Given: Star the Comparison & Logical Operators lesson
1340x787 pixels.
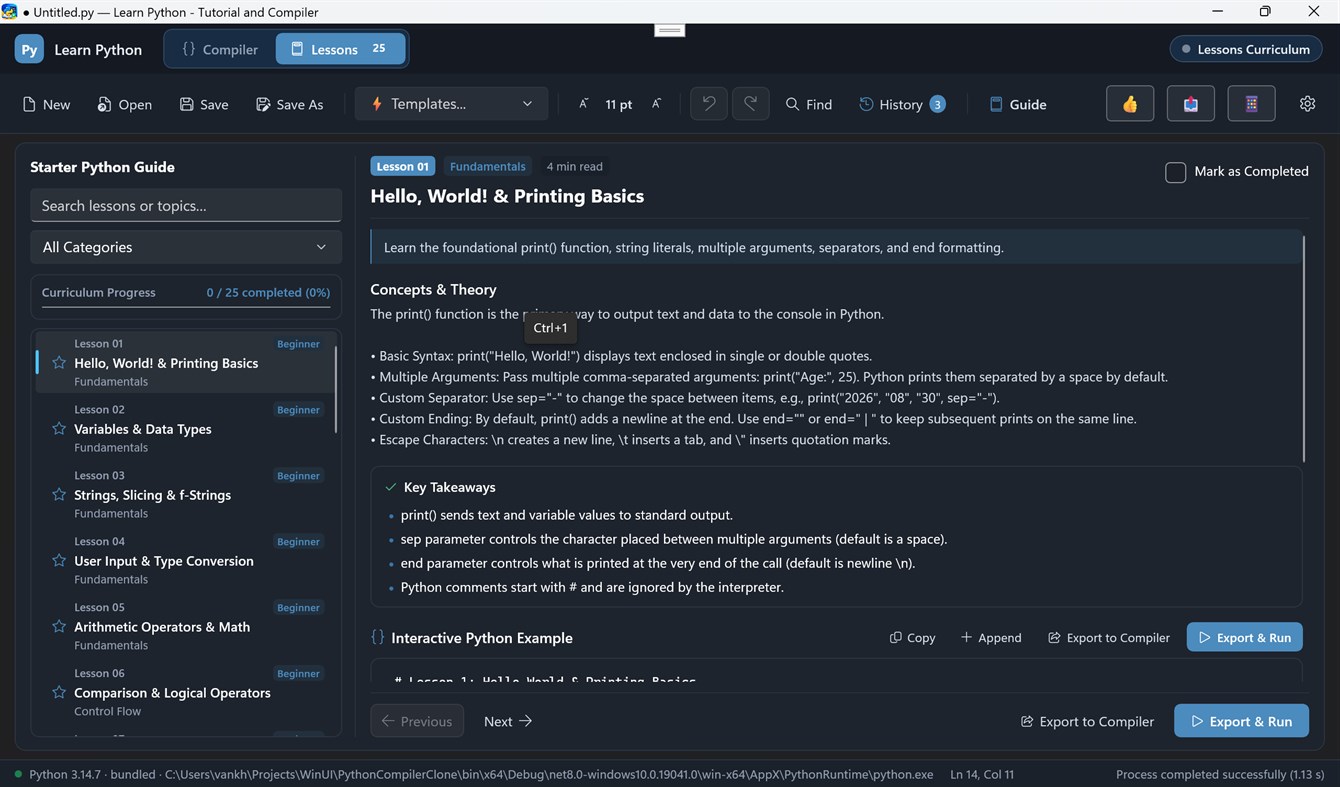Looking at the screenshot, I should click(x=59, y=693).
